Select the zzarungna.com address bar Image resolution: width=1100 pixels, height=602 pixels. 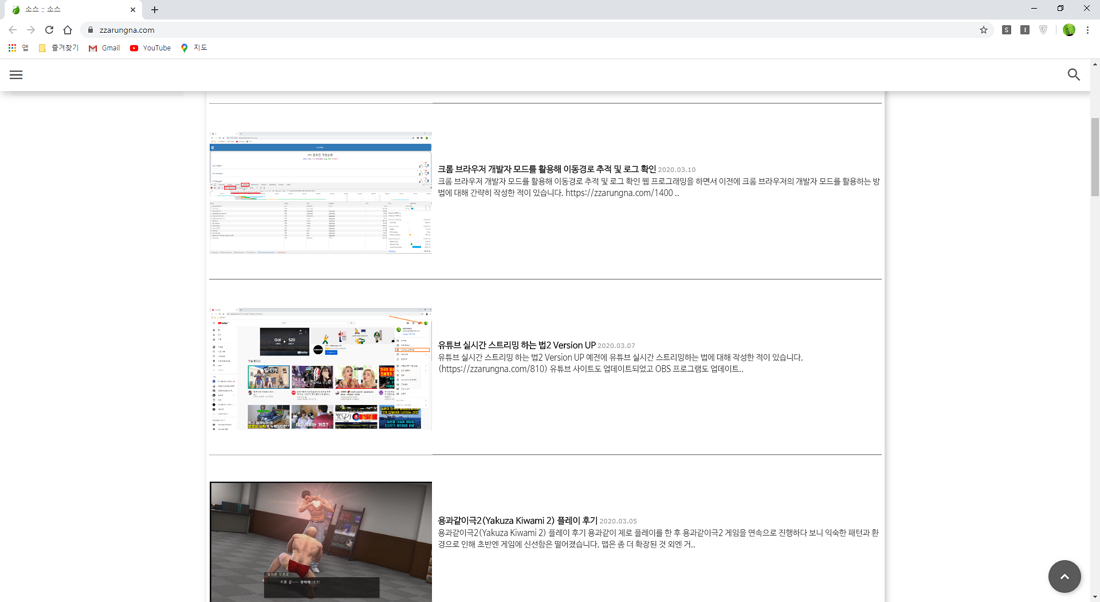[533, 29]
